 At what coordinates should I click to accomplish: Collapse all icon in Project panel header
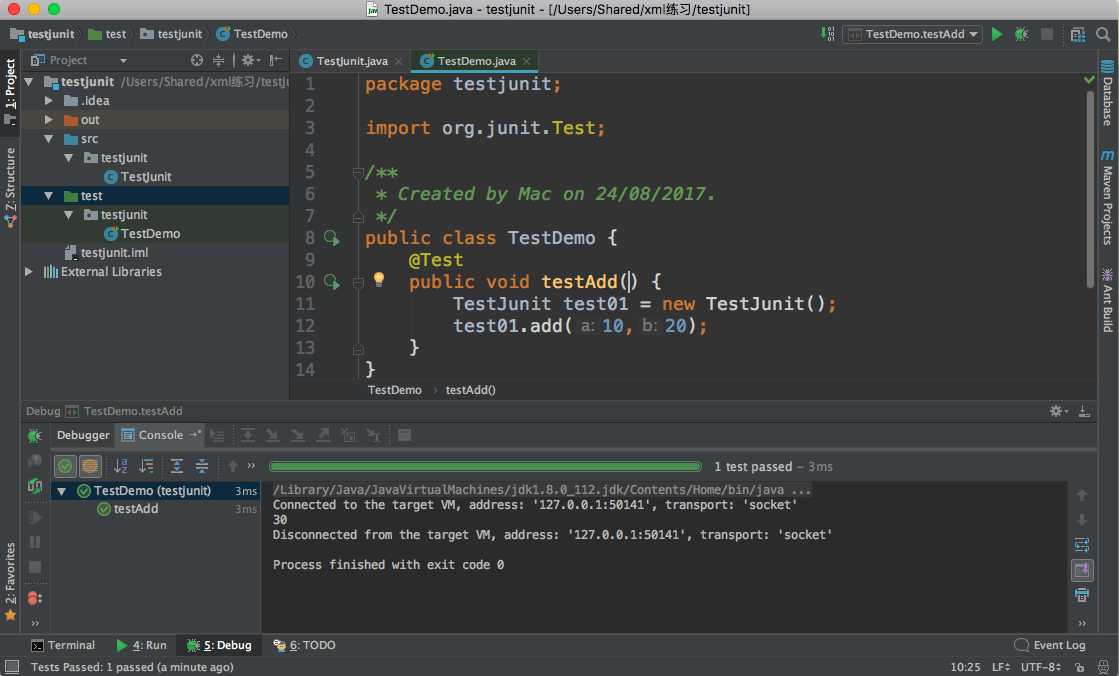(x=218, y=60)
